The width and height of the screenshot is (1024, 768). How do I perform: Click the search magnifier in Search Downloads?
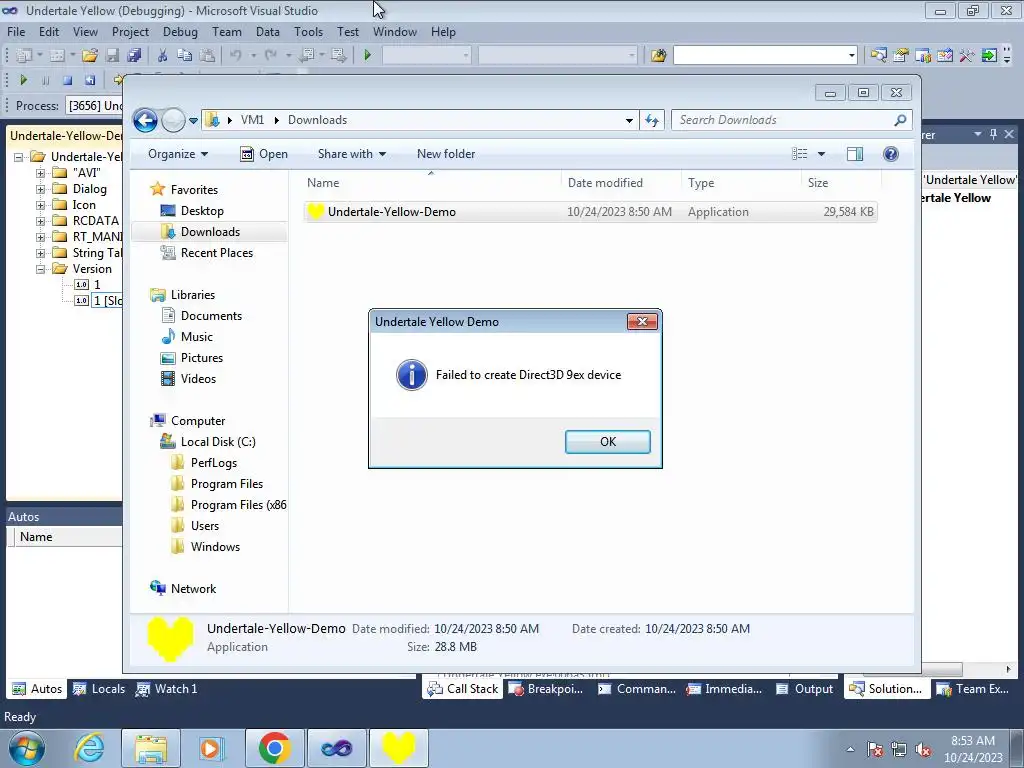(x=900, y=120)
